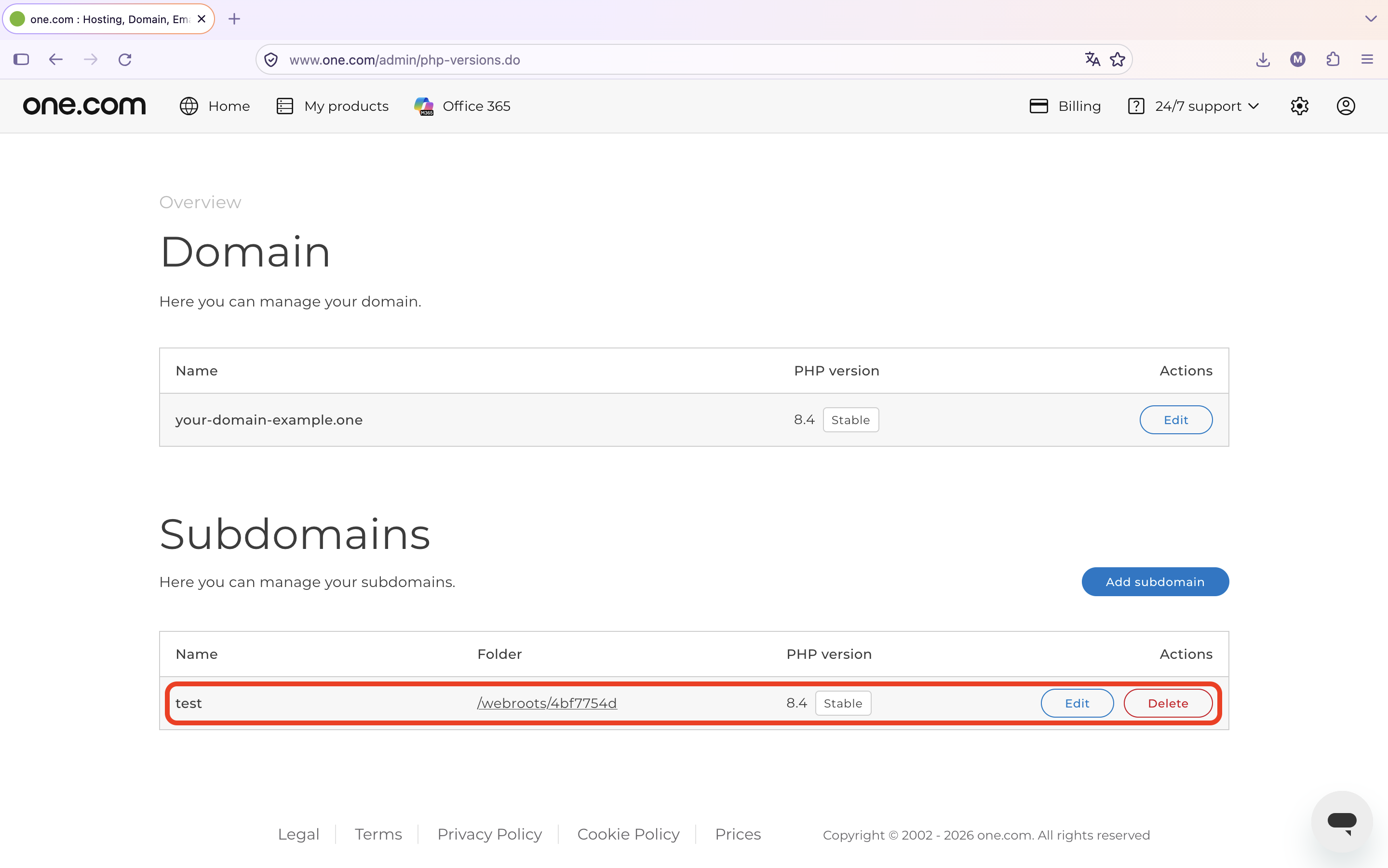Viewport: 1388px width, 868px height.
Task: Click the your-domain-example.one name cell
Action: (x=270, y=420)
